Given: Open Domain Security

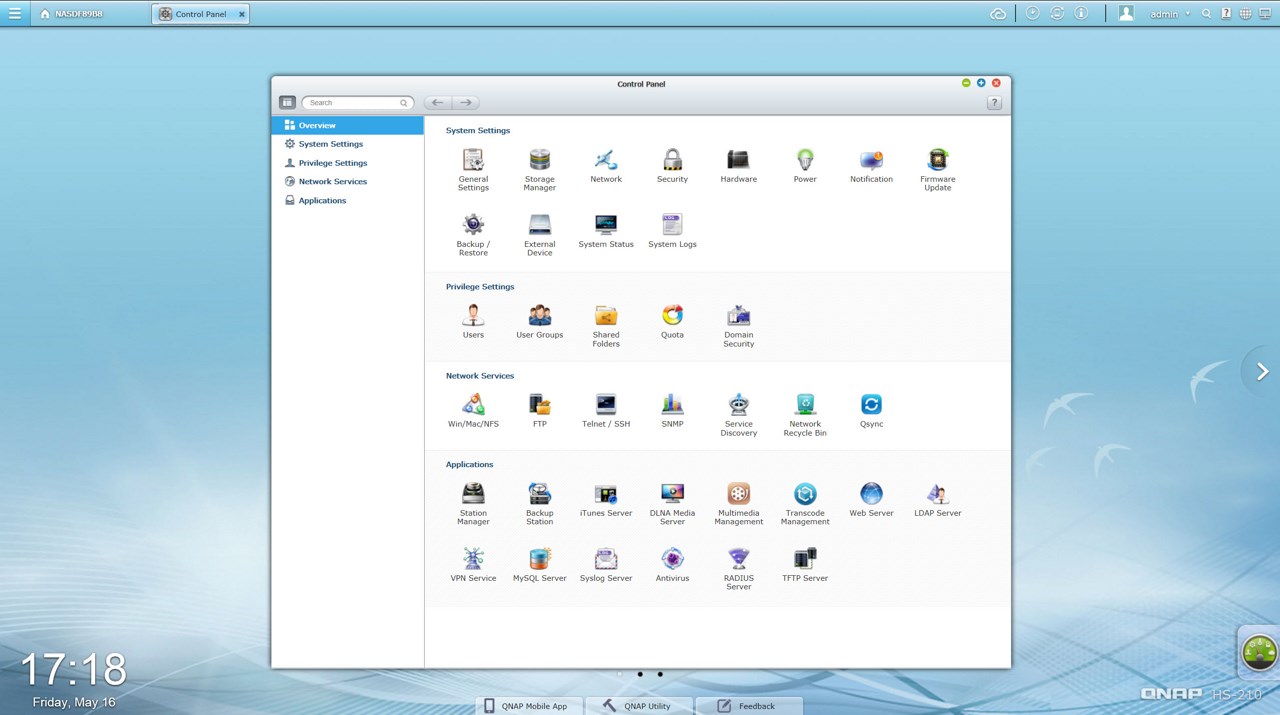Looking at the screenshot, I should [x=739, y=325].
